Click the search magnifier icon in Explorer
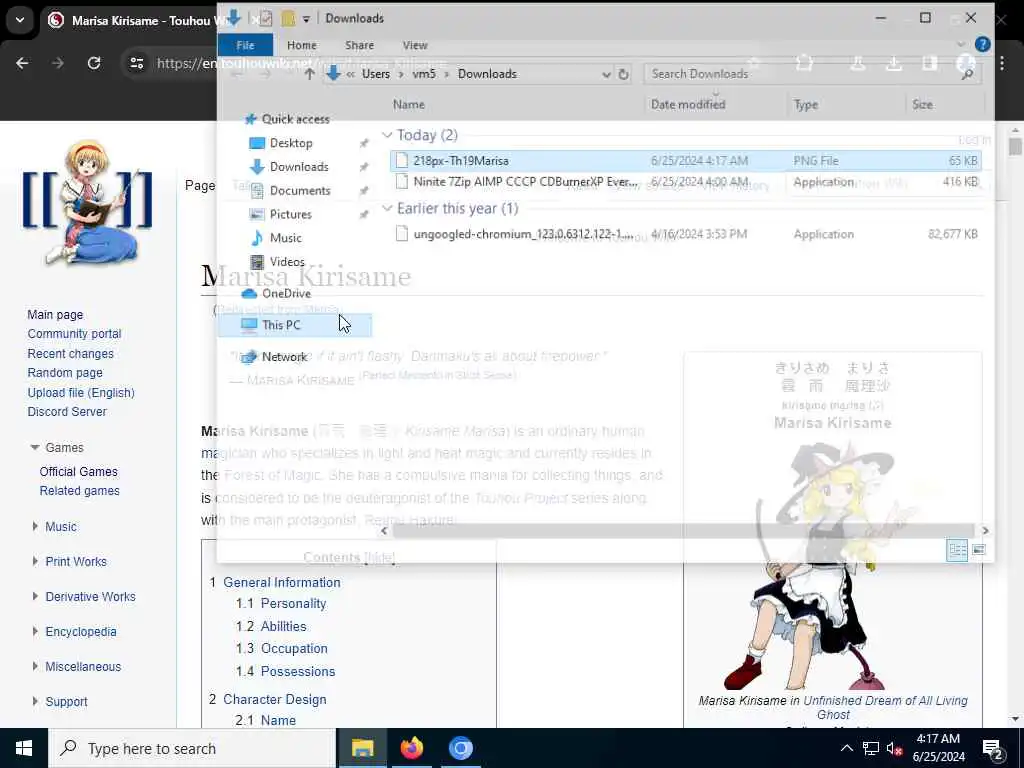 coord(968,74)
